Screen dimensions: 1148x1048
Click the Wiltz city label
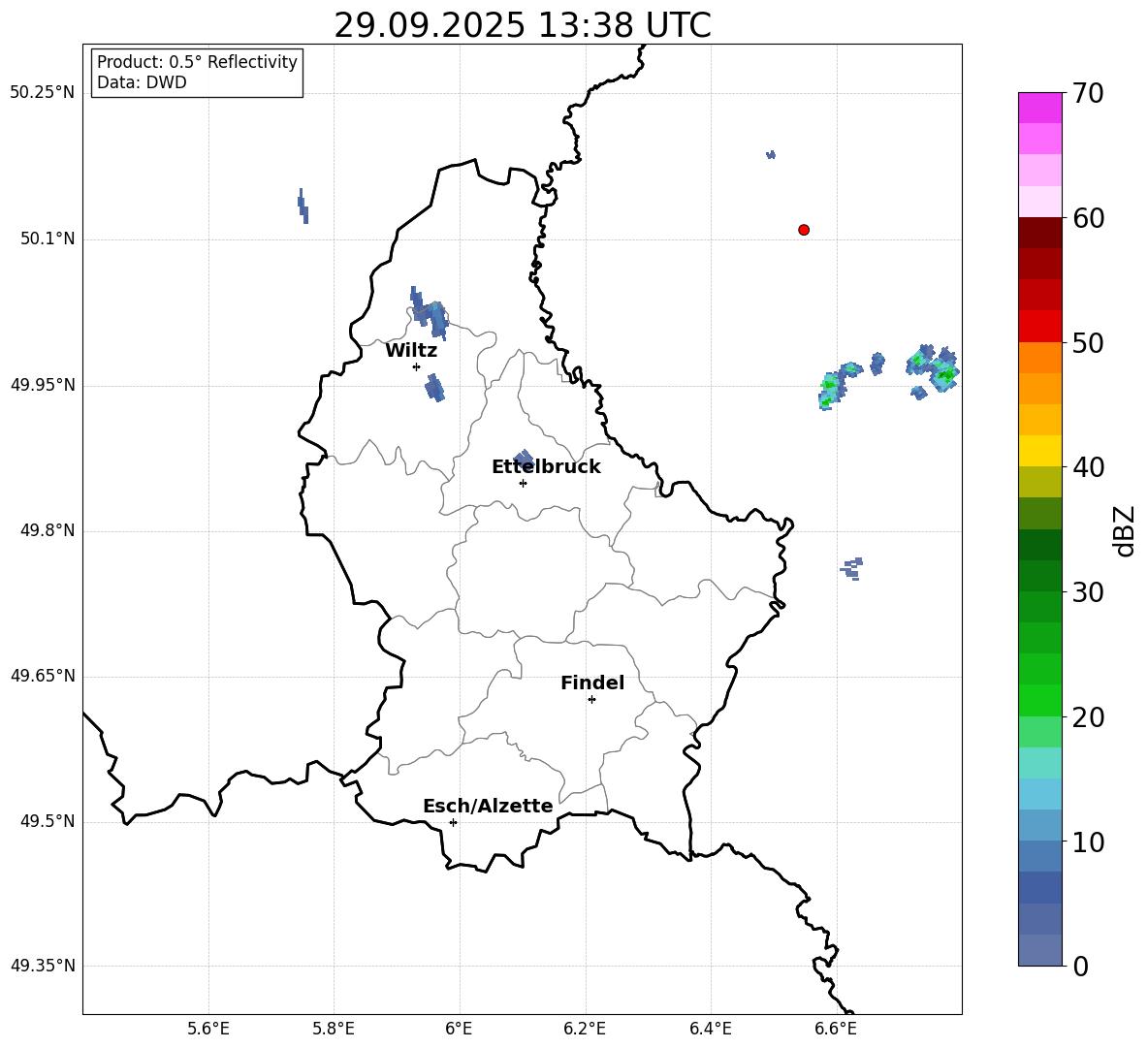click(411, 351)
